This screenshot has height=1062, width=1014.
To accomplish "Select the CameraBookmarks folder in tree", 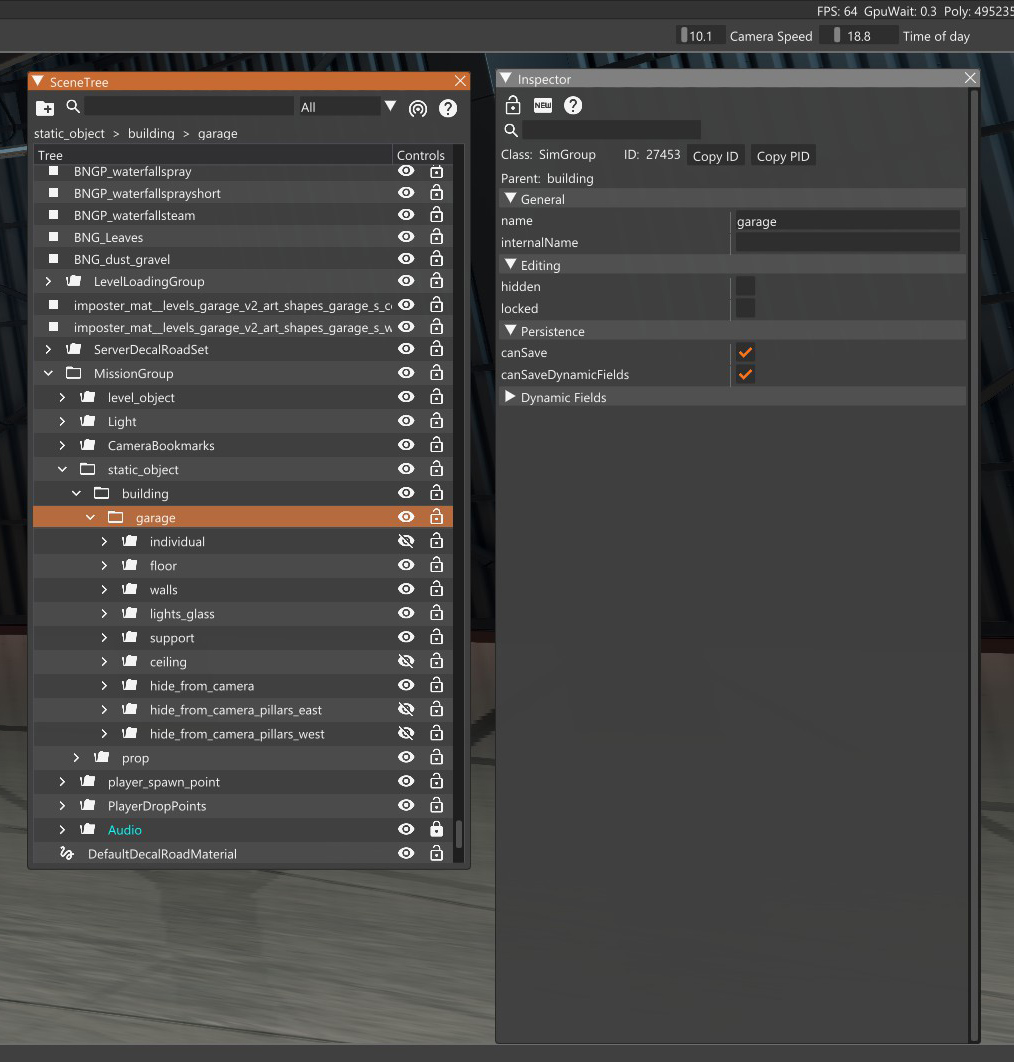I will pos(161,446).
